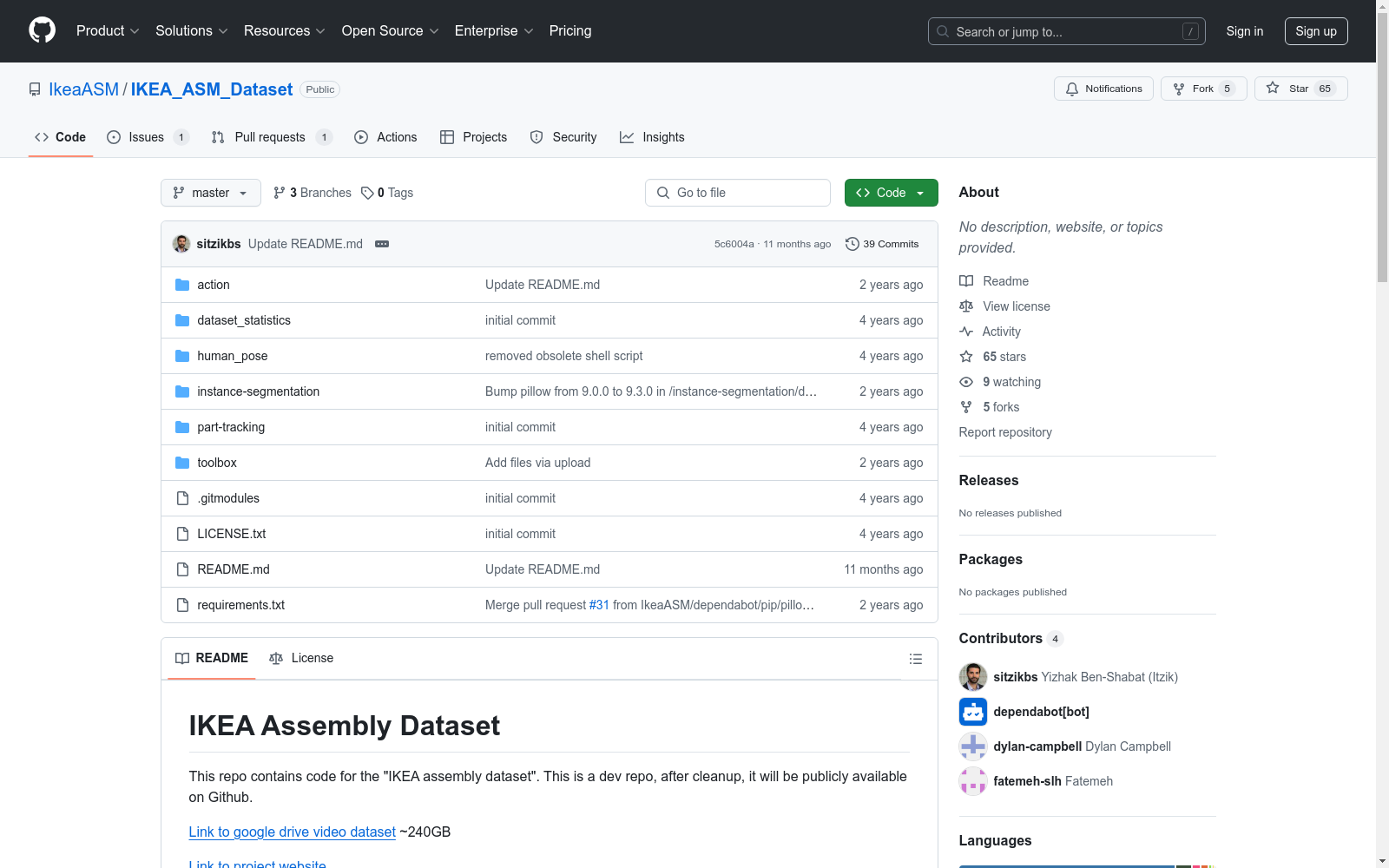The width and height of the screenshot is (1389, 868).
Task: Click the Search or jump to field
Action: click(x=1067, y=31)
